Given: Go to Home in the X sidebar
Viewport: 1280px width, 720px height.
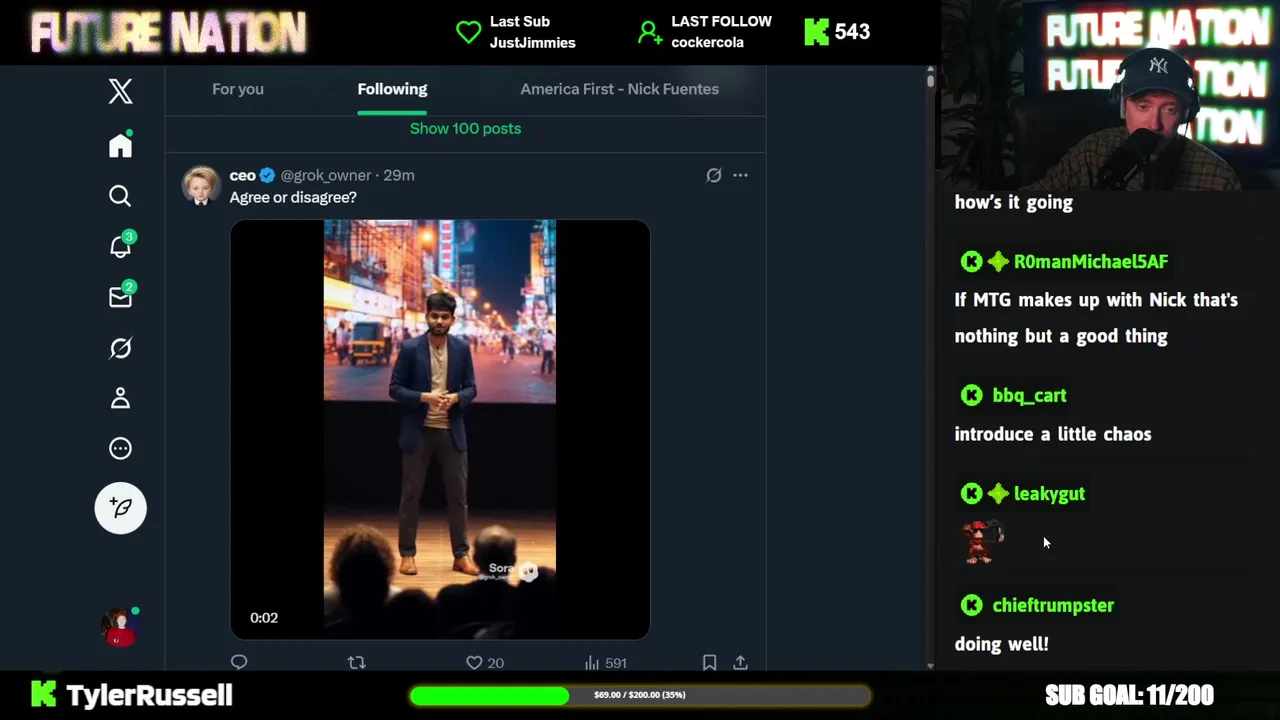Looking at the screenshot, I should (120, 145).
